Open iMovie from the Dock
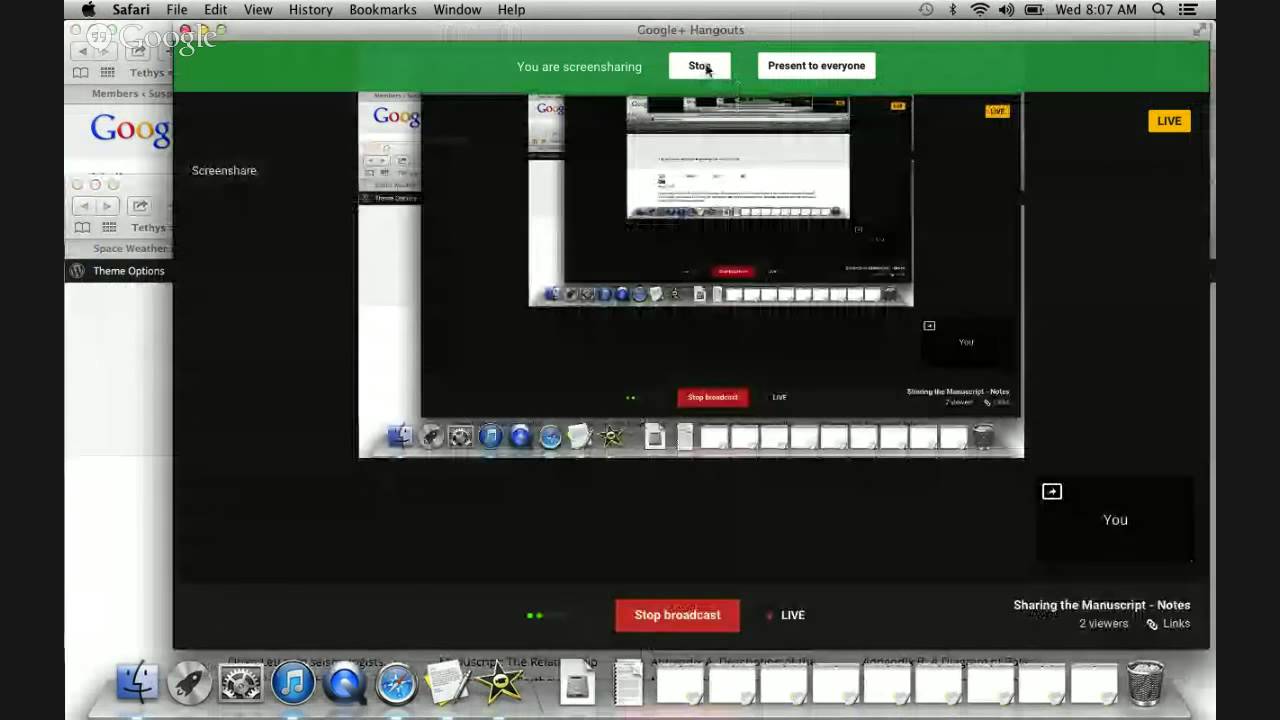 click(x=501, y=683)
